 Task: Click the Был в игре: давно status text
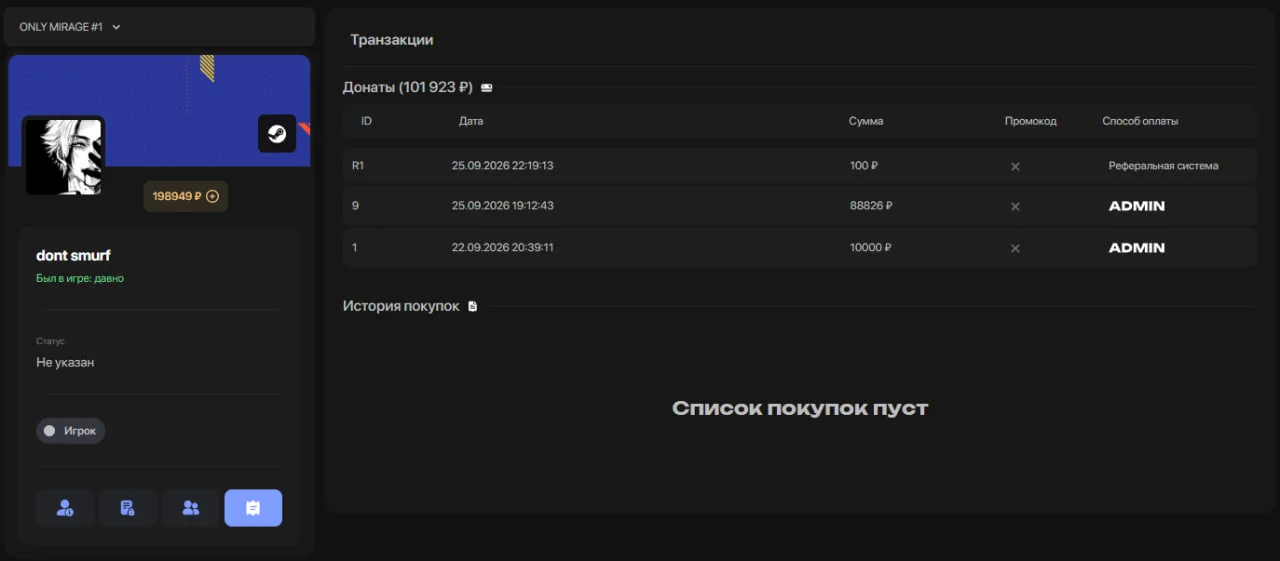[x=80, y=278]
